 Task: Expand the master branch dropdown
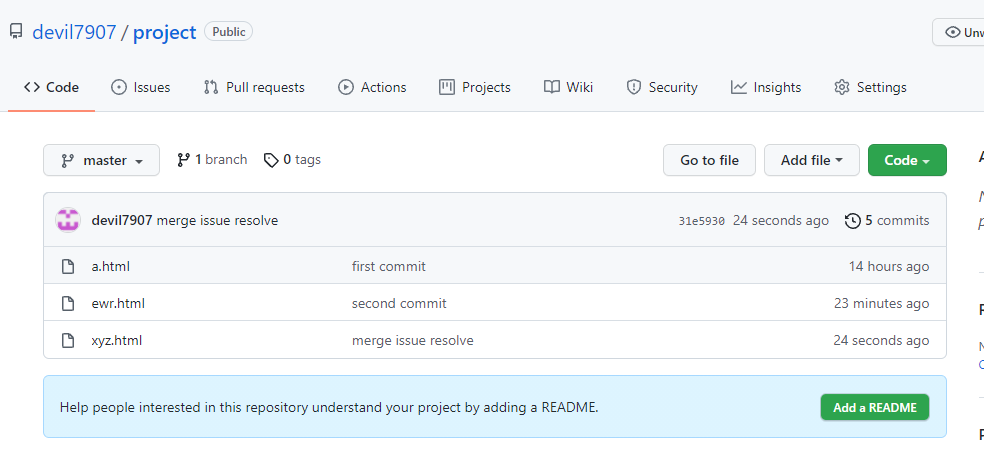(102, 161)
